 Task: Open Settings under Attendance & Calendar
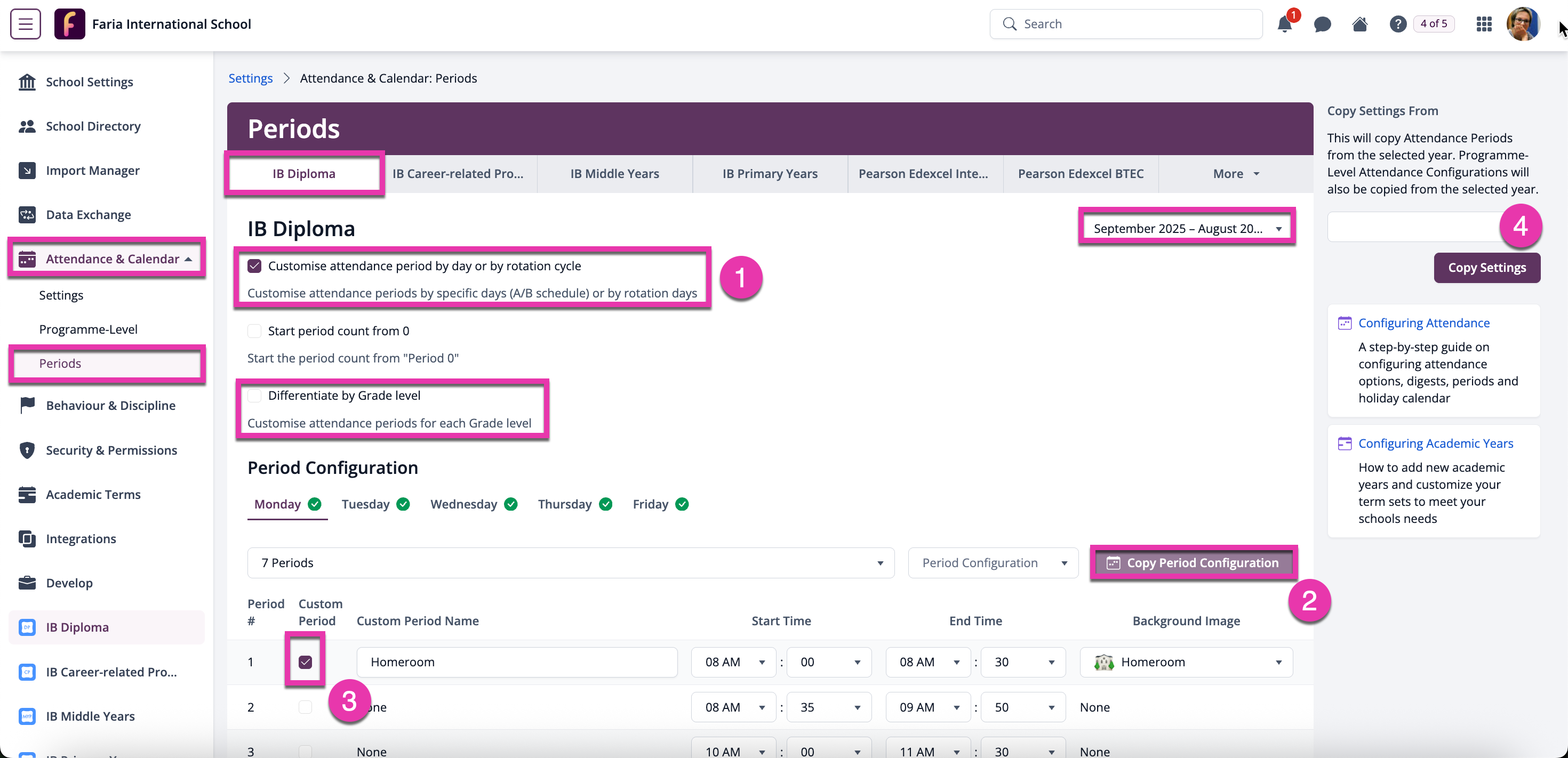coord(61,295)
